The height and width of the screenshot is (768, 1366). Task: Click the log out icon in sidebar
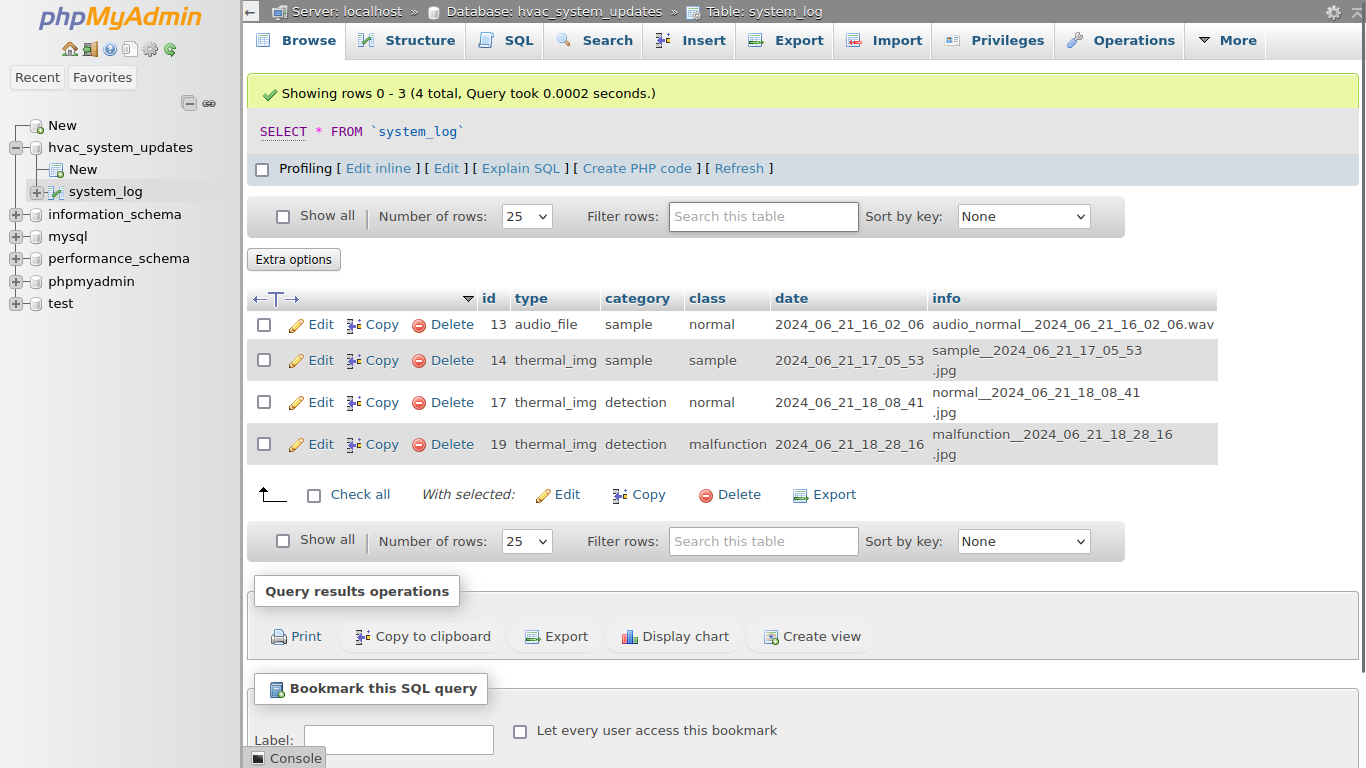pos(90,49)
